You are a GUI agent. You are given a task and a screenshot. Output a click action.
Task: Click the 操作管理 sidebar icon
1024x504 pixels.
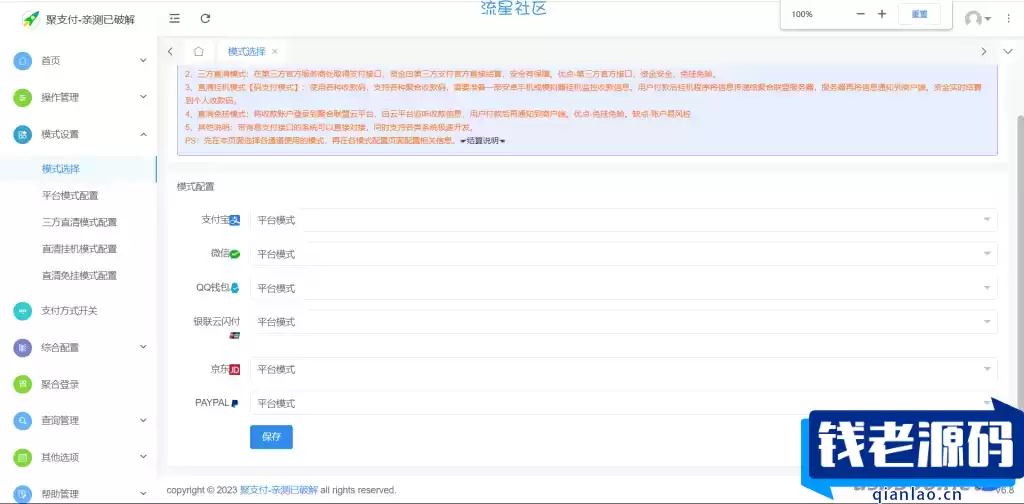[x=23, y=97]
